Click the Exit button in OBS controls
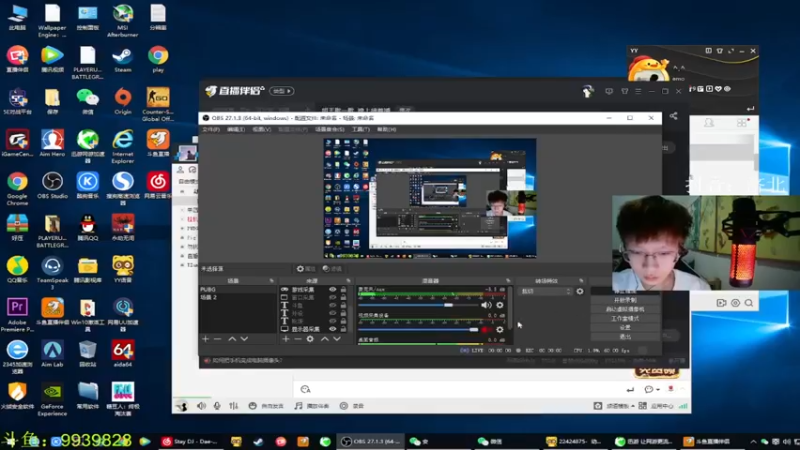 coord(625,337)
